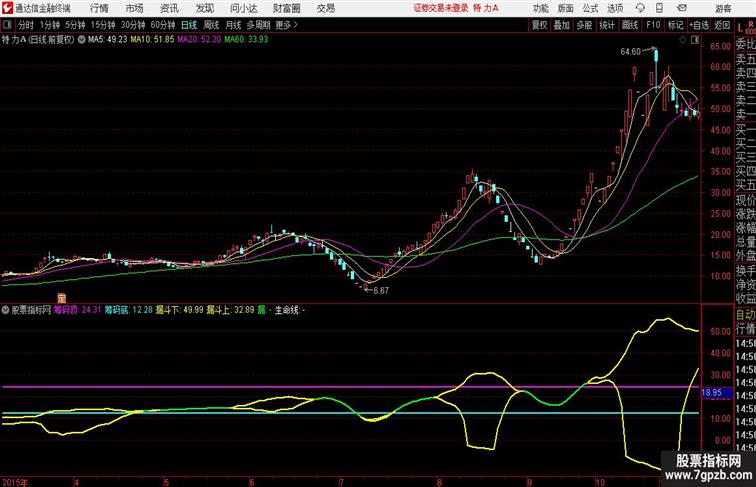
Task: Click the 生命线 indicator label
Action: [x=290, y=310]
